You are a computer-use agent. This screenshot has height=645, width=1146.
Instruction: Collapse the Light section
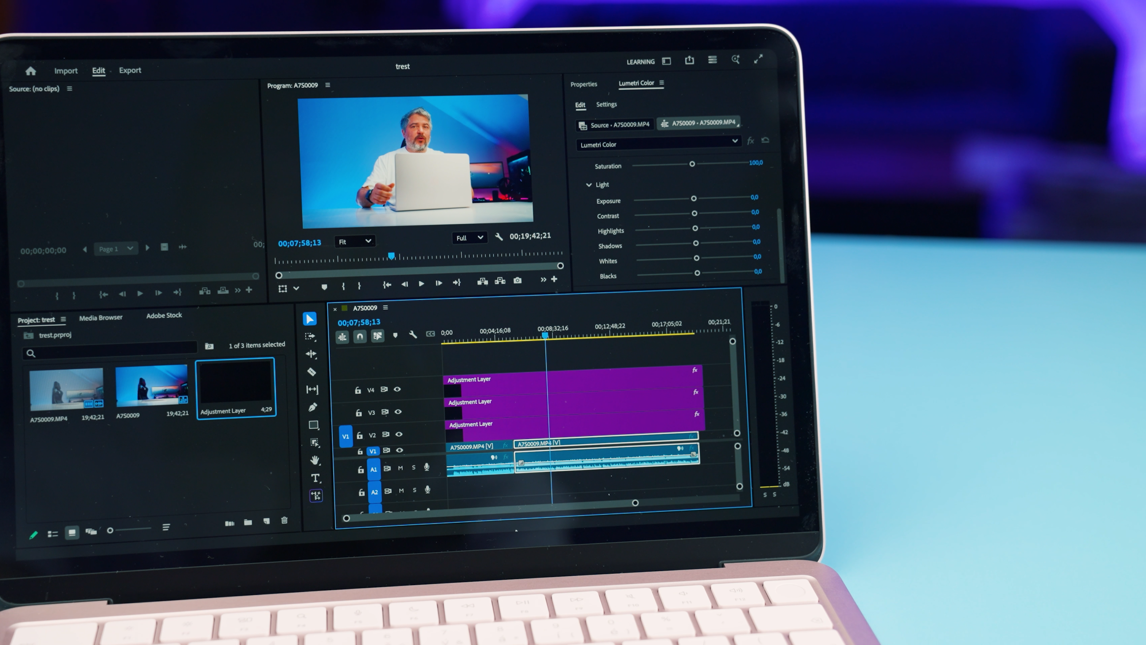pos(588,185)
